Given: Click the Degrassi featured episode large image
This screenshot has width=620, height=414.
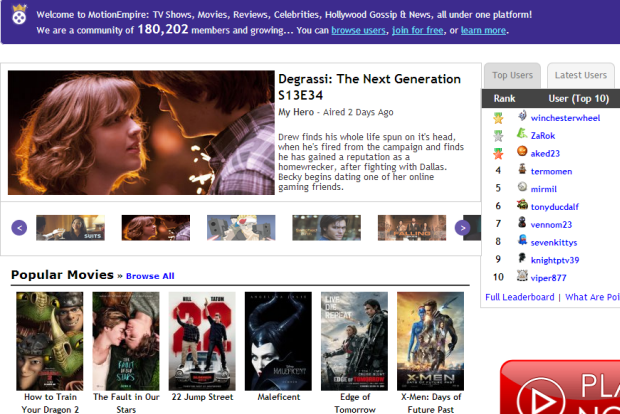Looking at the screenshot, I should pos(141,132).
